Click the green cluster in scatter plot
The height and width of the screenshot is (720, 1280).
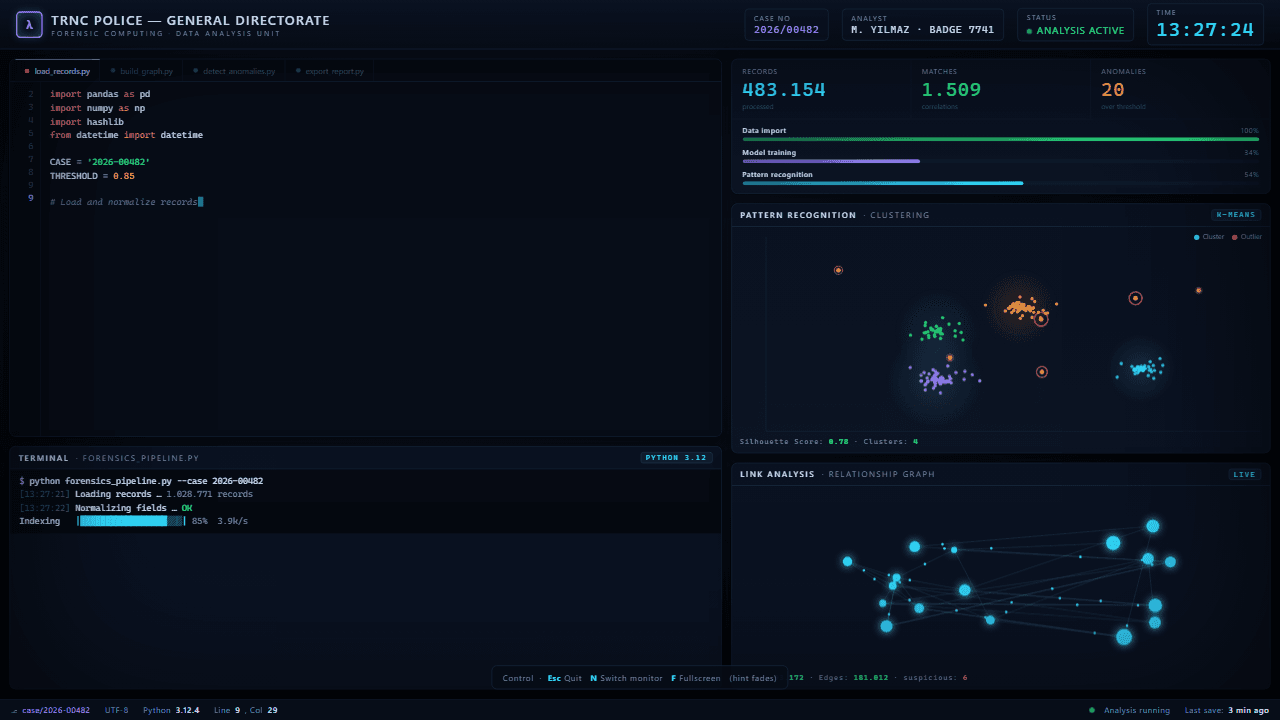tap(939, 330)
